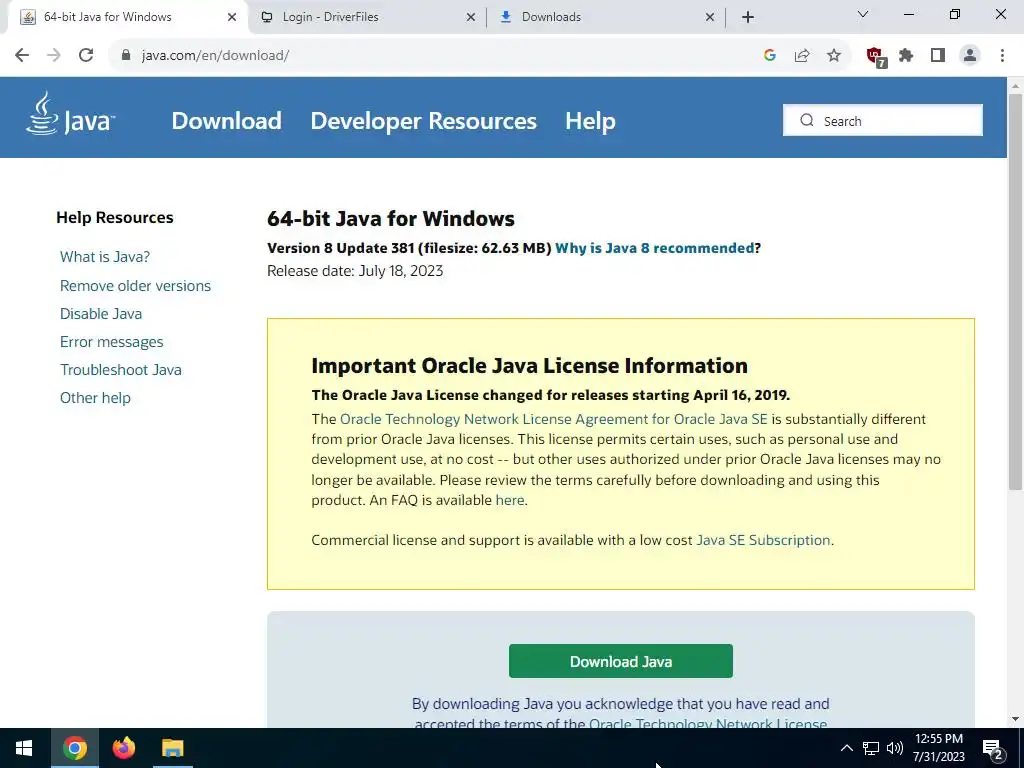
Task: Click the Java logo in header
Action: (x=71, y=114)
